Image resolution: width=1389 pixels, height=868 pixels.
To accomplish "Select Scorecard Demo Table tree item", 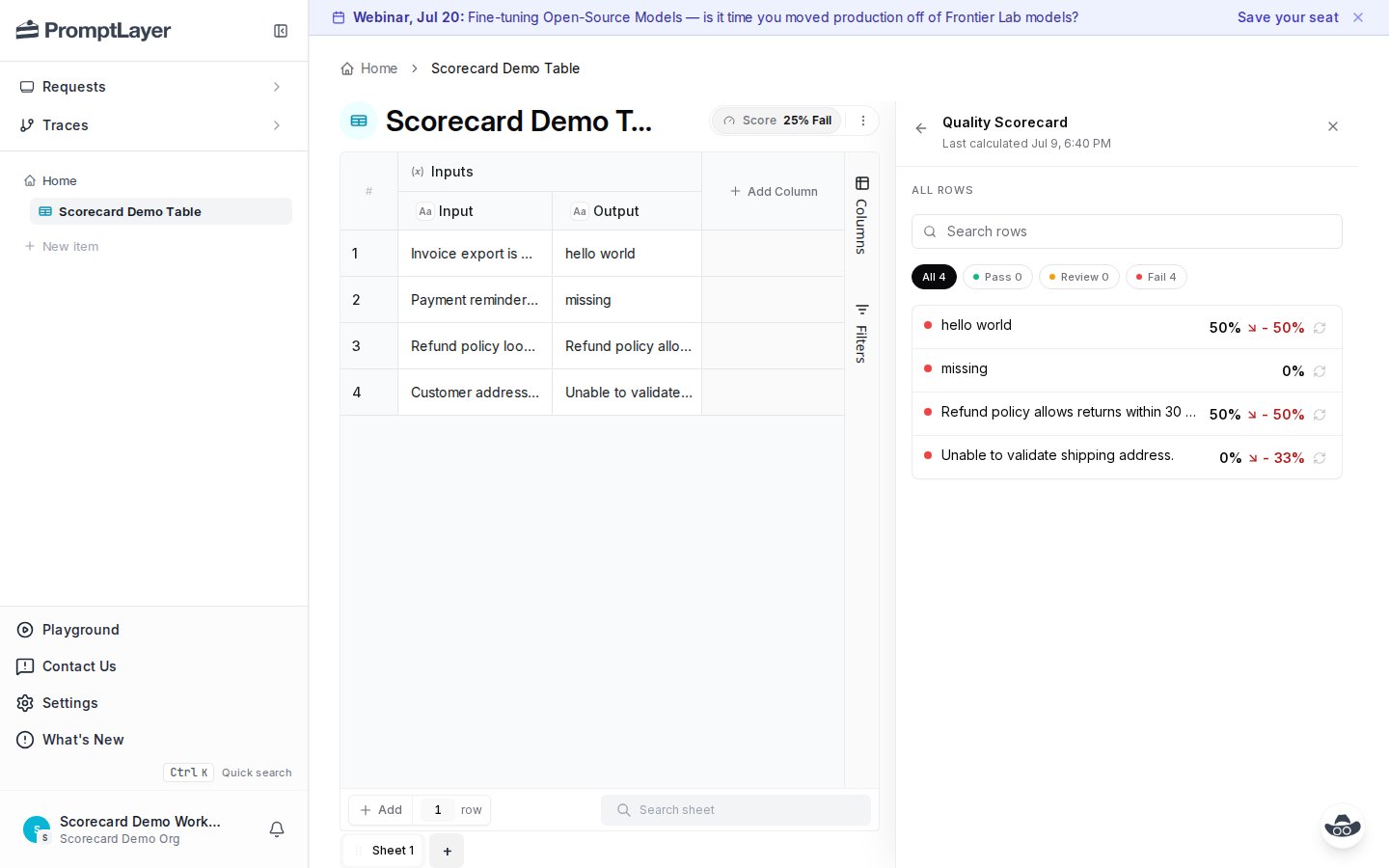I will click(x=161, y=211).
